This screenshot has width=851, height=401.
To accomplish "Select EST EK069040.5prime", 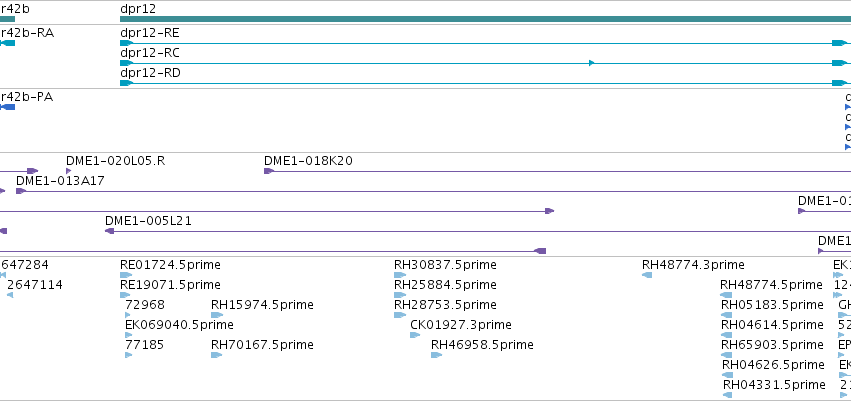I will (179, 325).
